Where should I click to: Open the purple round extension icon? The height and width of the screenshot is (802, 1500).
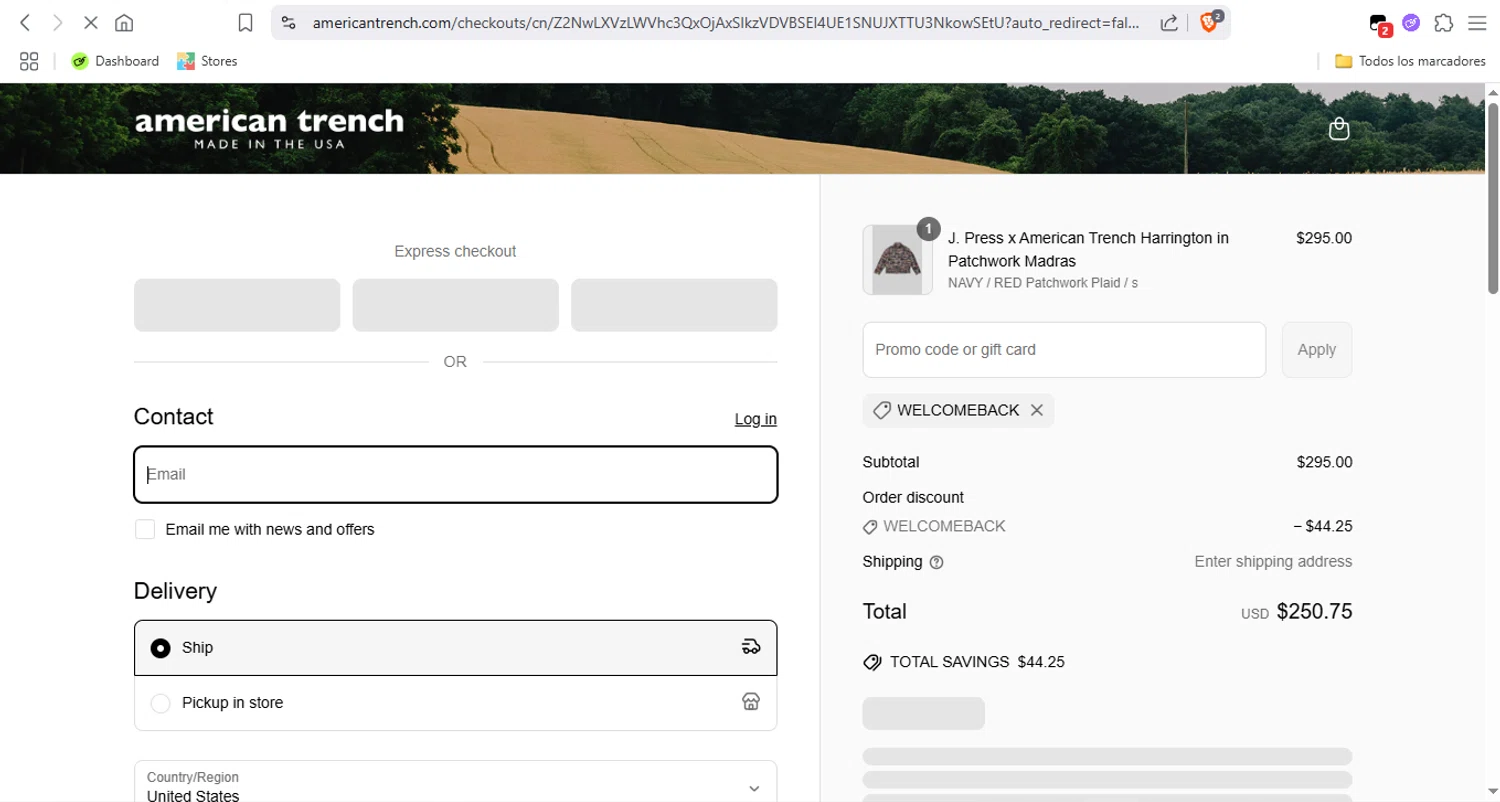point(1411,22)
